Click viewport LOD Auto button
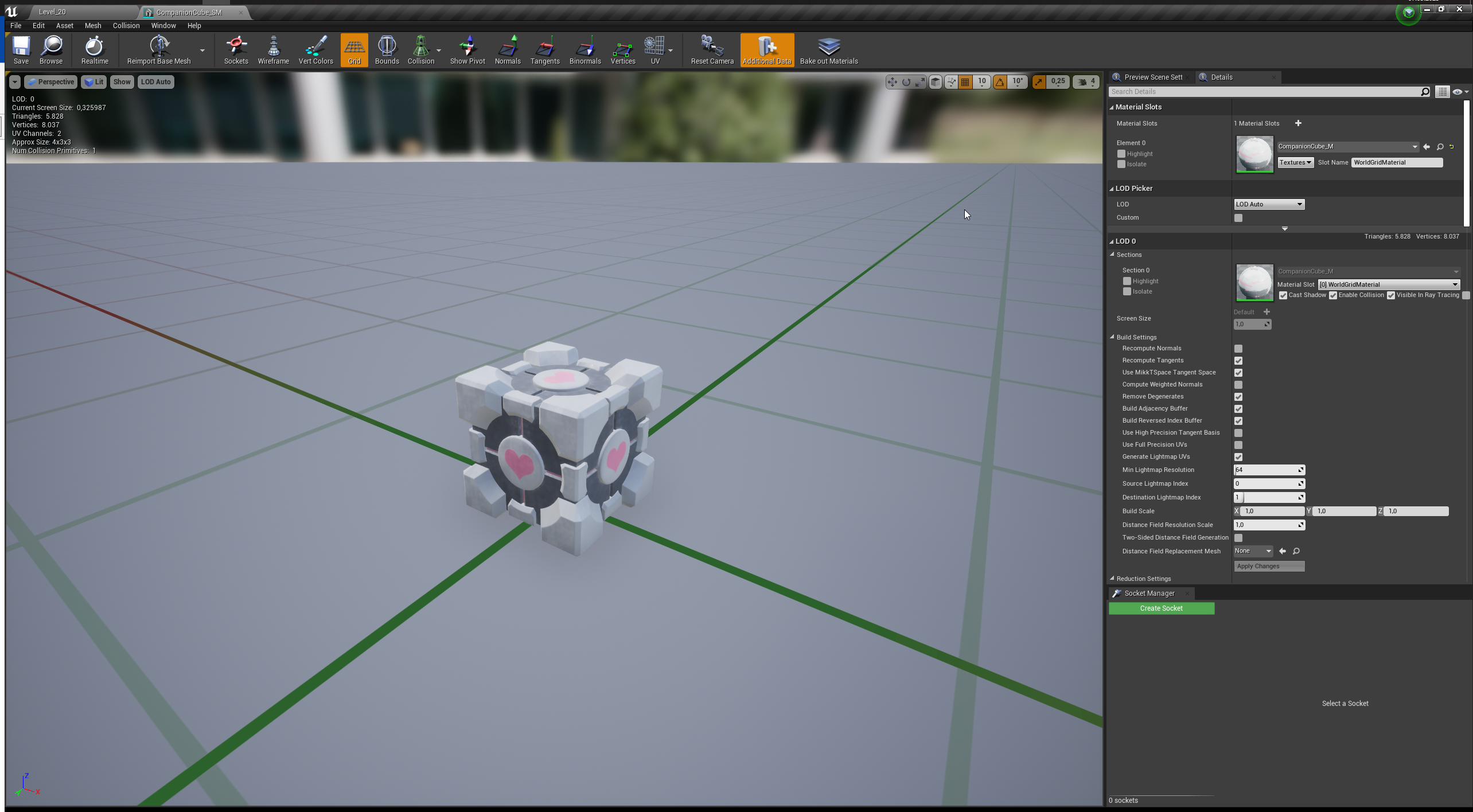 point(156,82)
